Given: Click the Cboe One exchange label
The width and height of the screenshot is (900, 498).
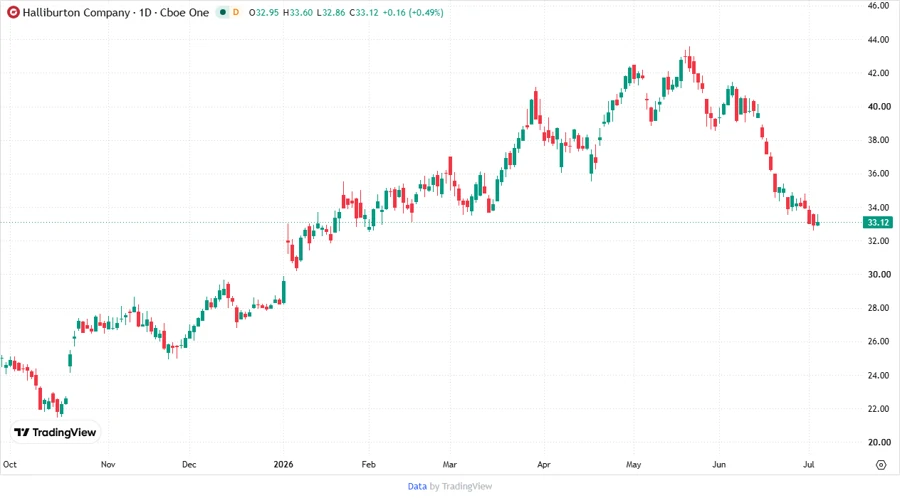Looking at the screenshot, I should 184,13.
